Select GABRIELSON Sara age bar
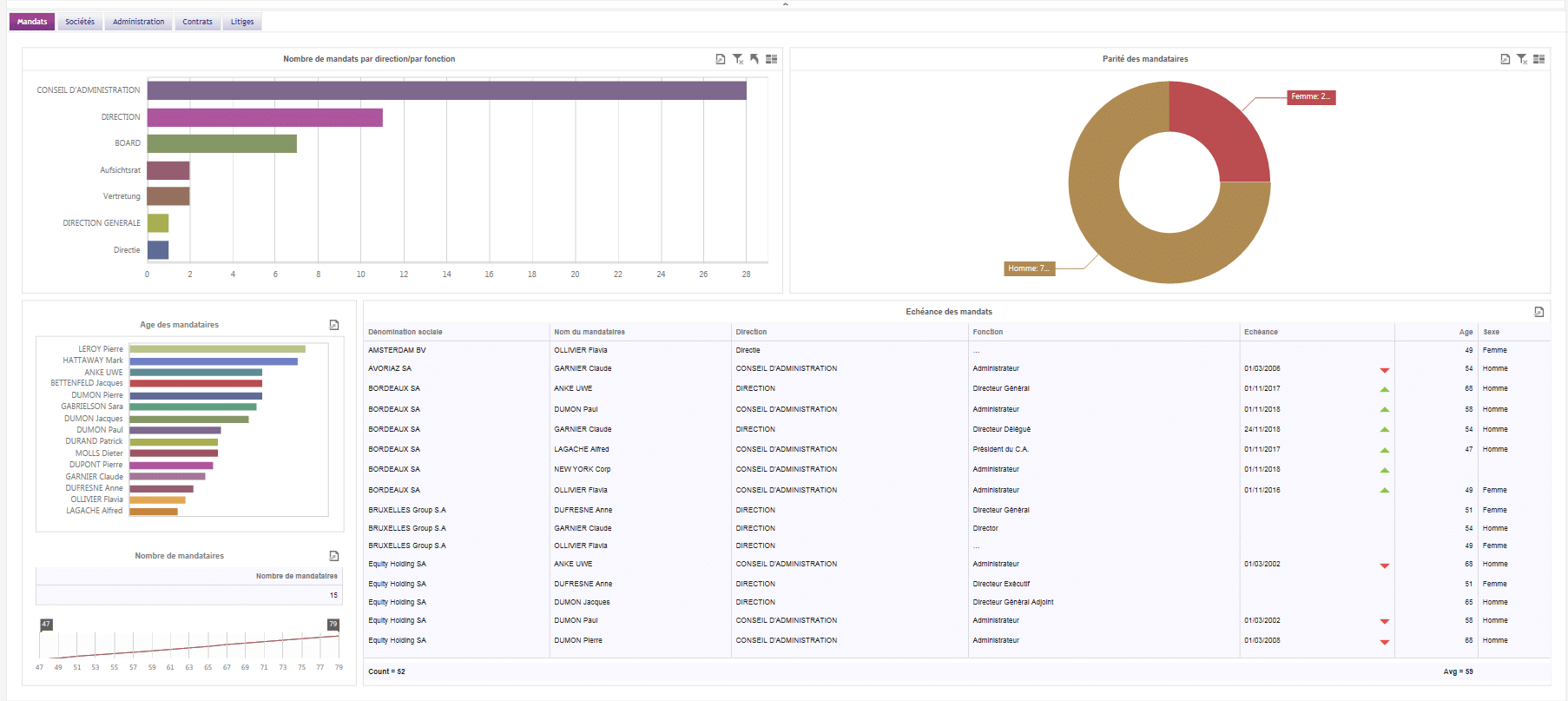Viewport: 1568px width, 701px height. 193,407
